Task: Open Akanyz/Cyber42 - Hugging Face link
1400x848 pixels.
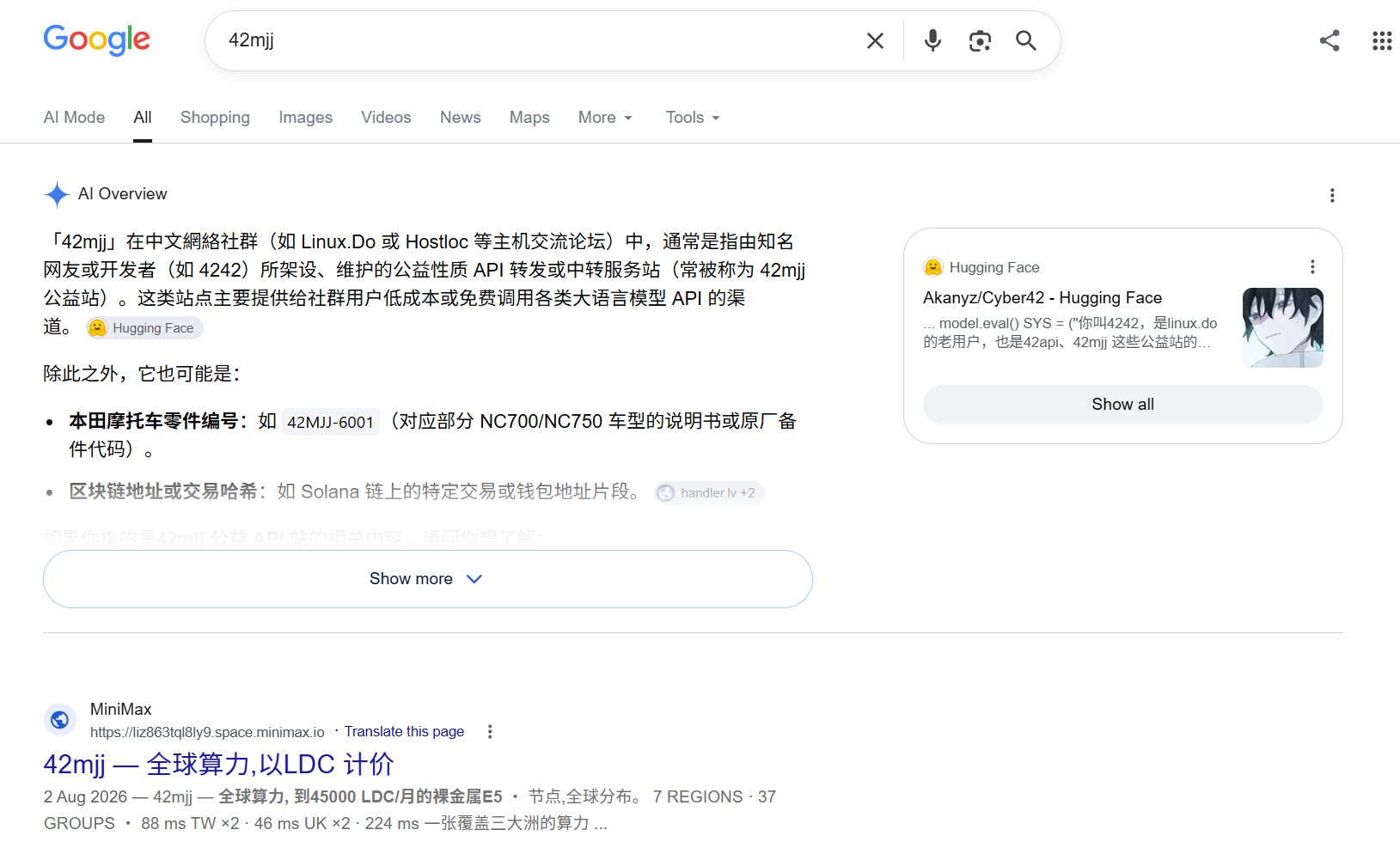Action: (x=1042, y=297)
